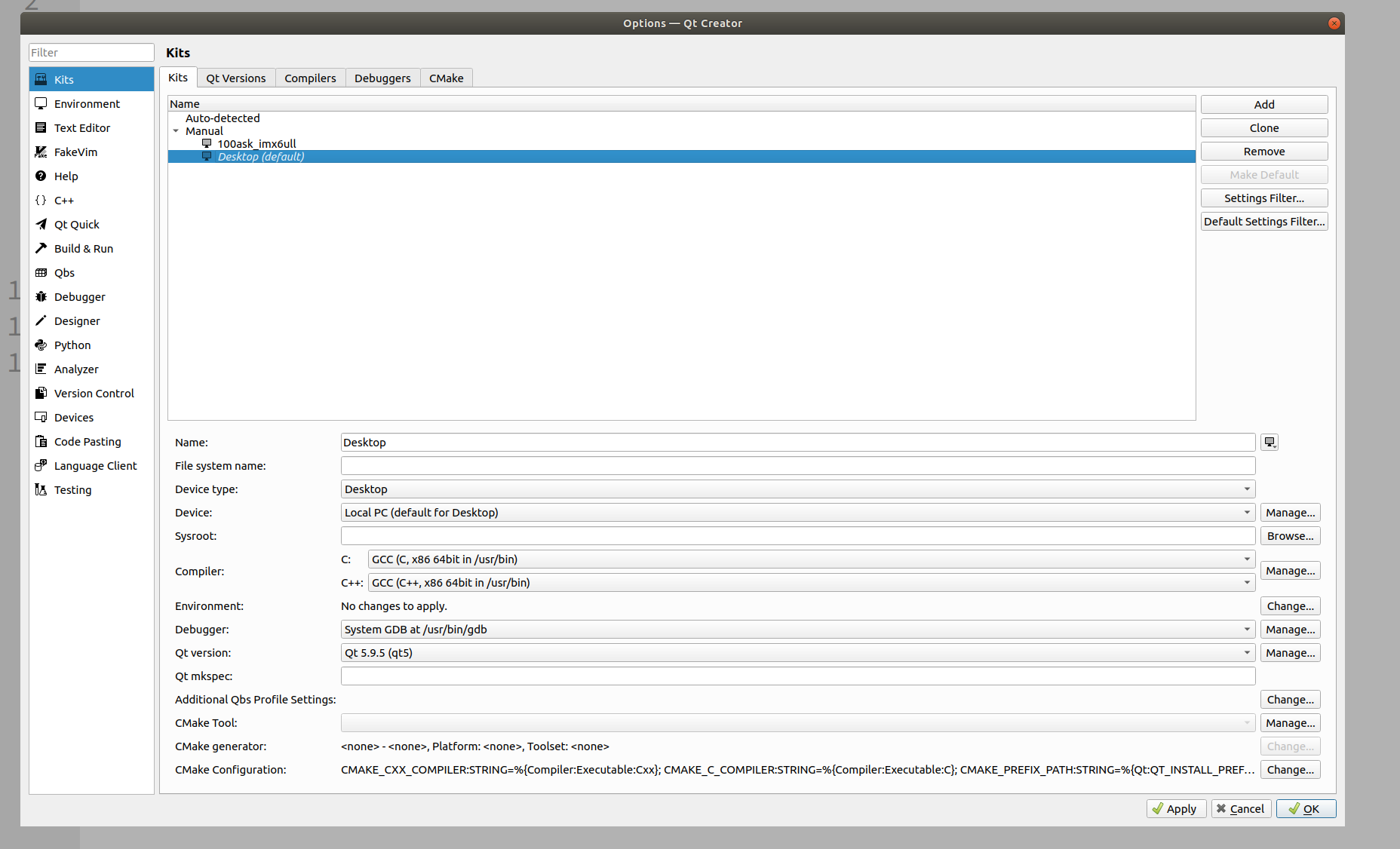Open the Qt version dropdown
The width and height of the screenshot is (1400, 849).
(x=798, y=653)
